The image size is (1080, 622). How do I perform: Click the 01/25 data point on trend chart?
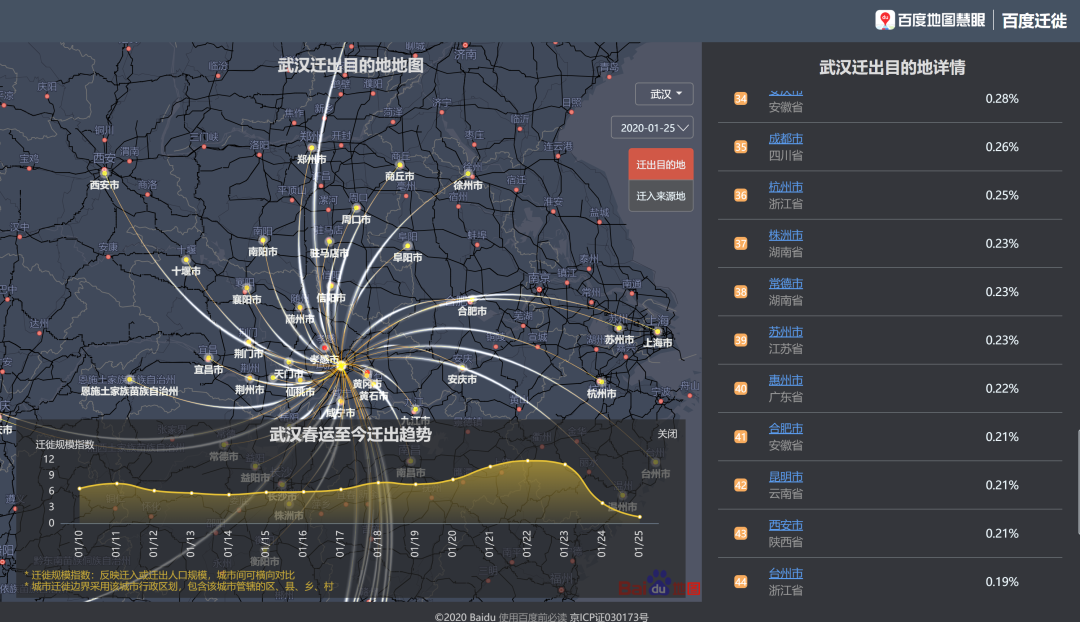click(640, 517)
